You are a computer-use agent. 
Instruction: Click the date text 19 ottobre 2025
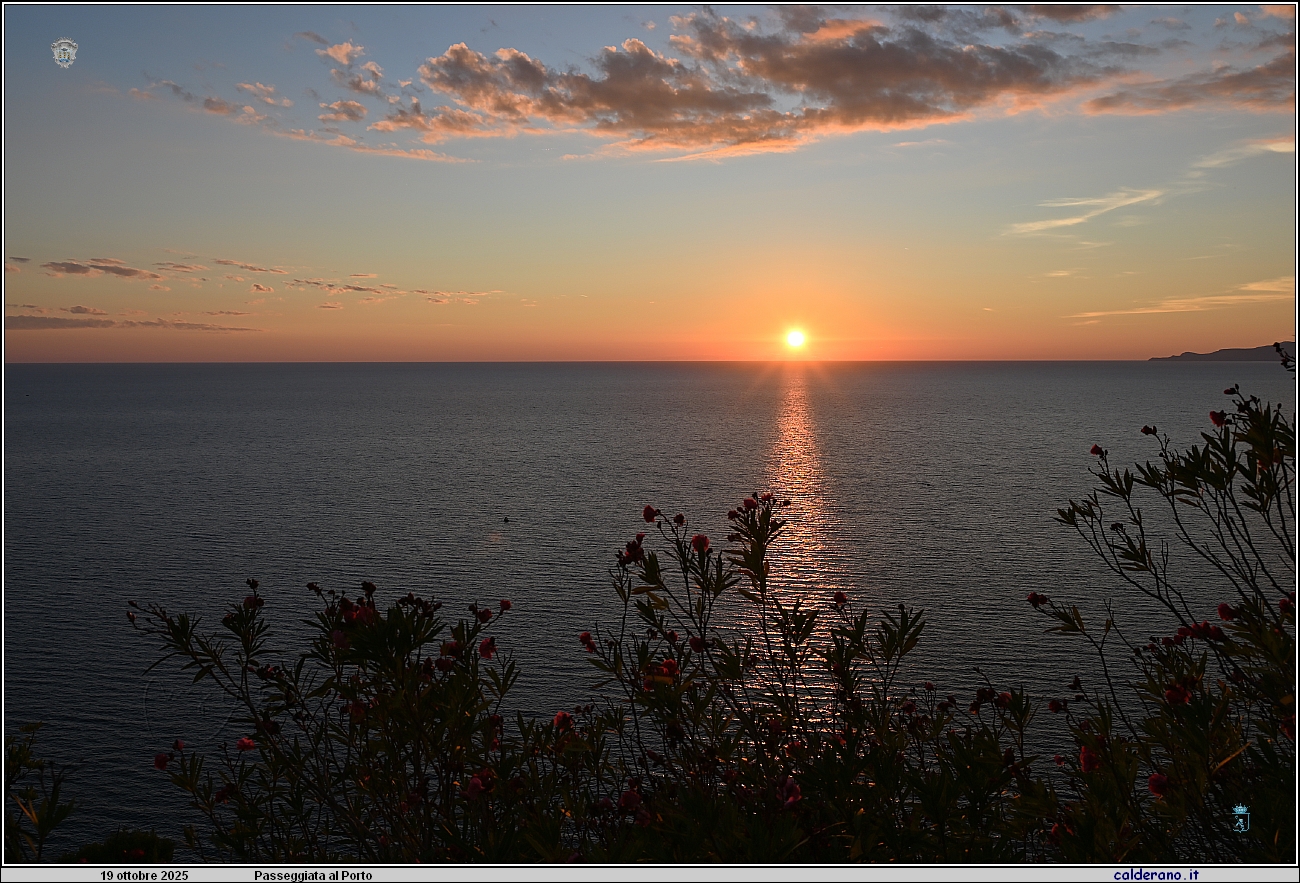144,875
